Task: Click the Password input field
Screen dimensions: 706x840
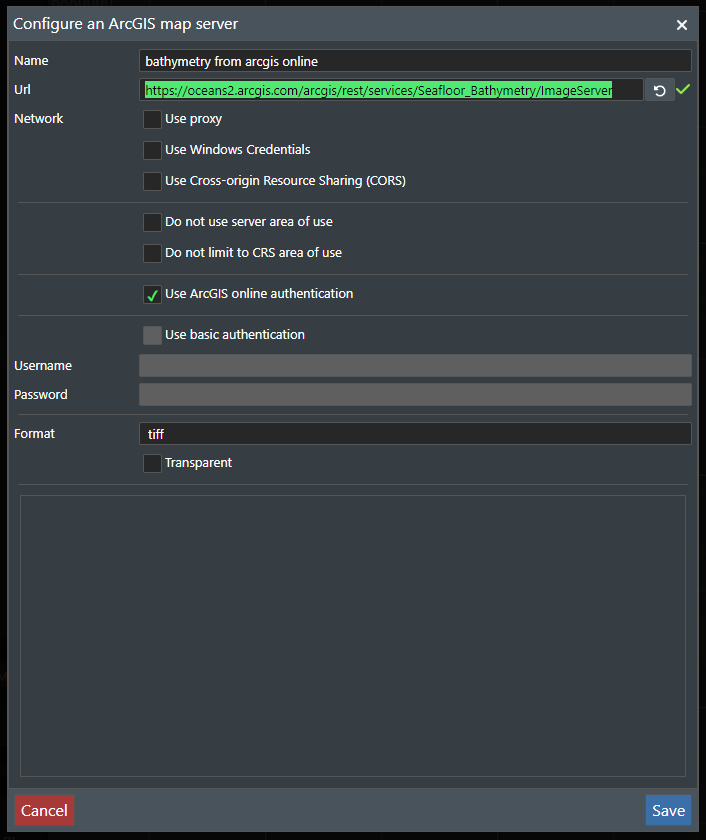Action: coord(415,394)
